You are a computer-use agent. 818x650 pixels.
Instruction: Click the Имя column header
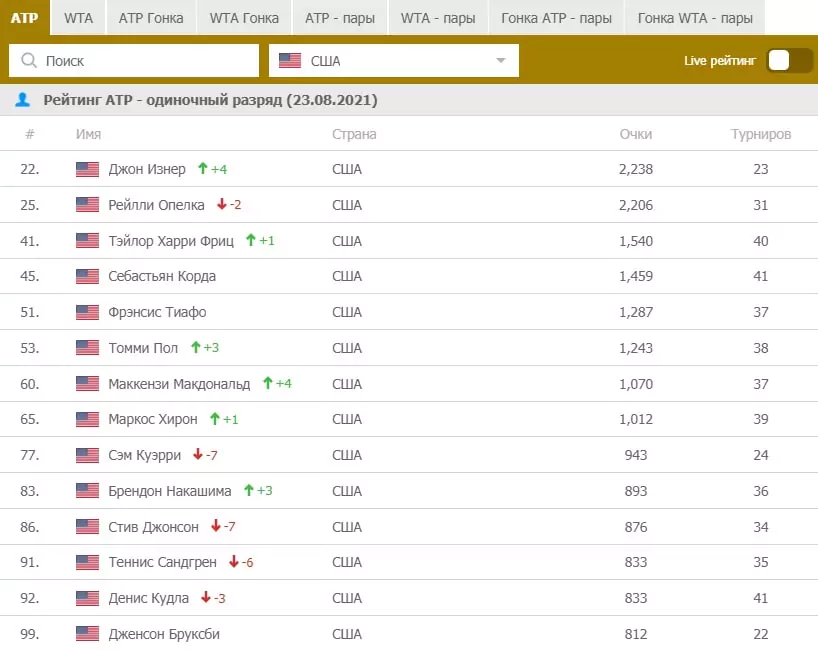click(x=88, y=134)
